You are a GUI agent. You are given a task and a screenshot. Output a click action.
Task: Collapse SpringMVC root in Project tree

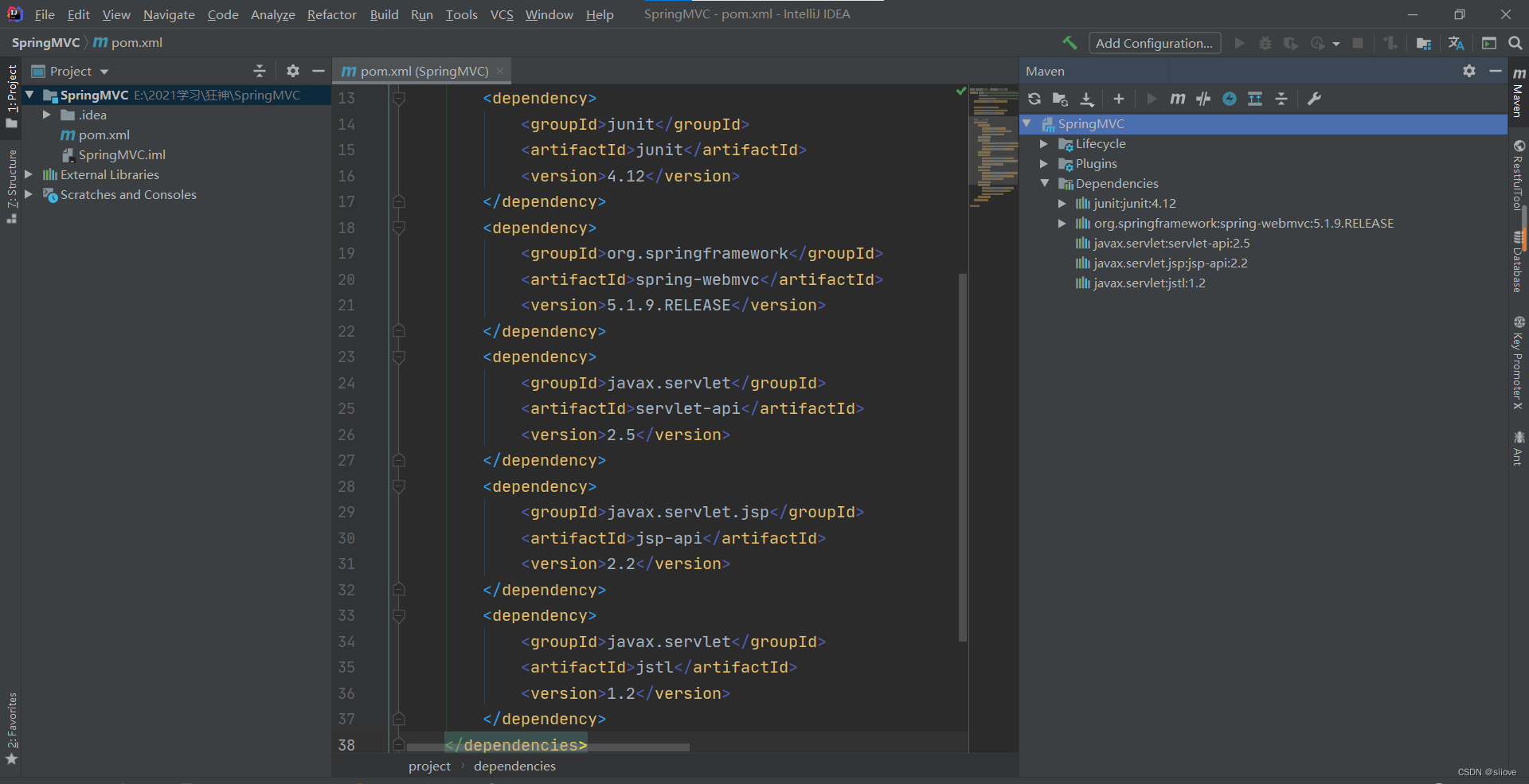coord(29,95)
